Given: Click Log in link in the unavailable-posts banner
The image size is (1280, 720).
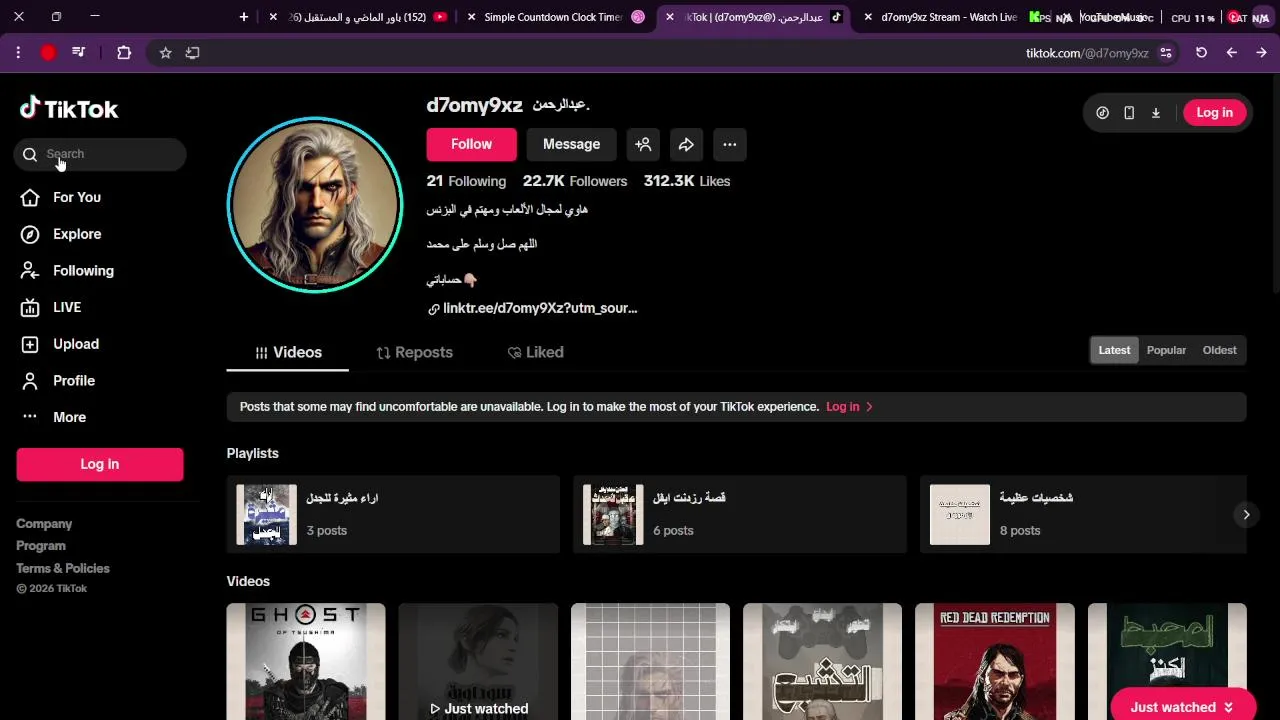Looking at the screenshot, I should [x=849, y=407].
